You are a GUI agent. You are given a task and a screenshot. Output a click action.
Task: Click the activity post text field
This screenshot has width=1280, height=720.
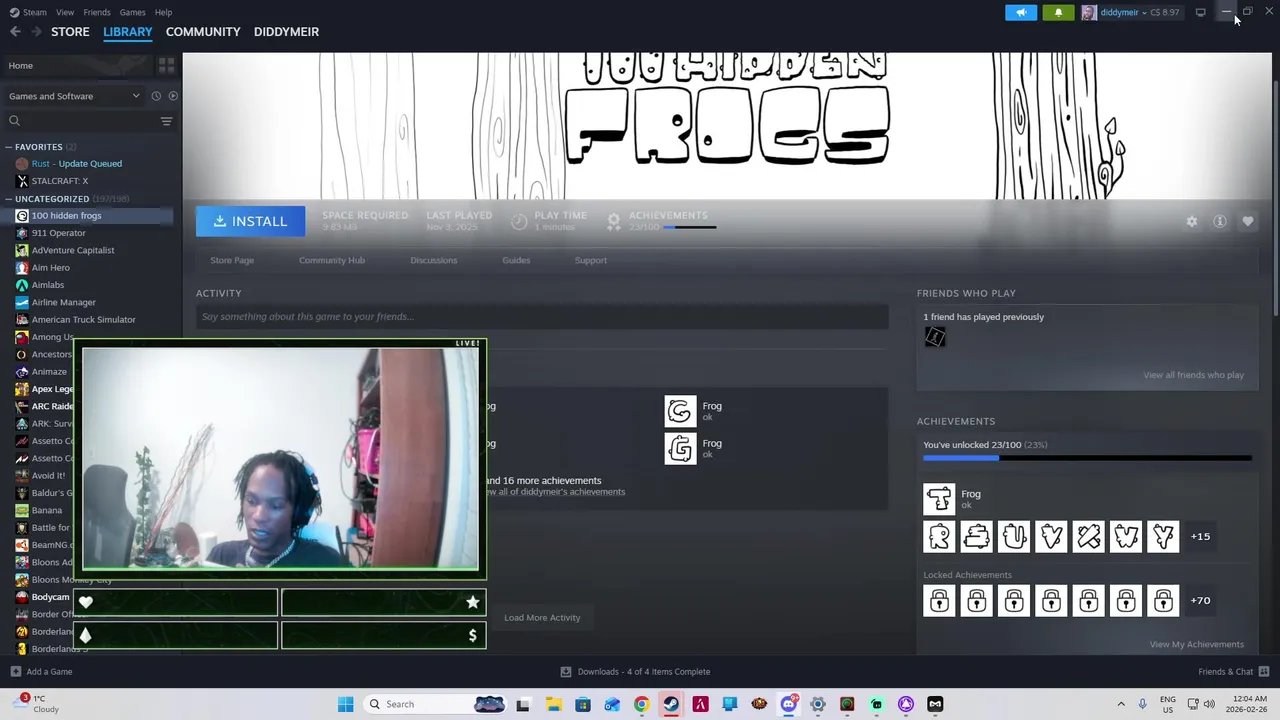click(x=542, y=317)
